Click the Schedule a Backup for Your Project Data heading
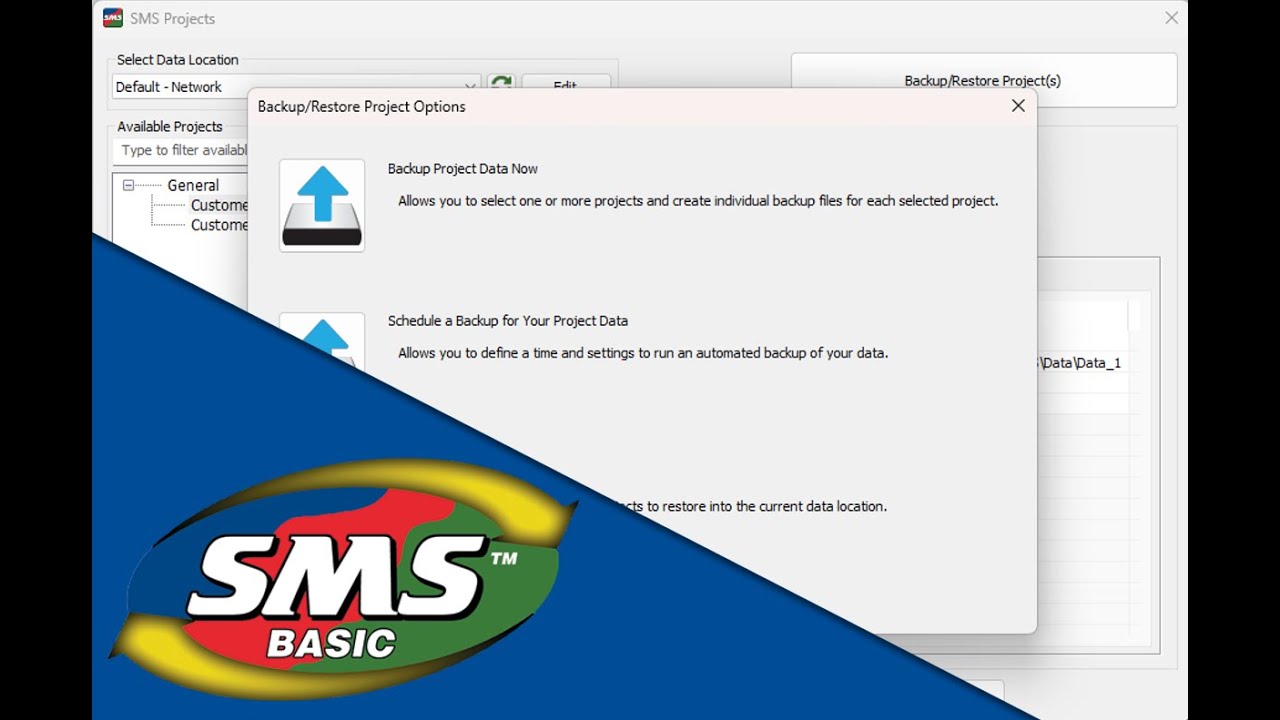 tap(508, 321)
